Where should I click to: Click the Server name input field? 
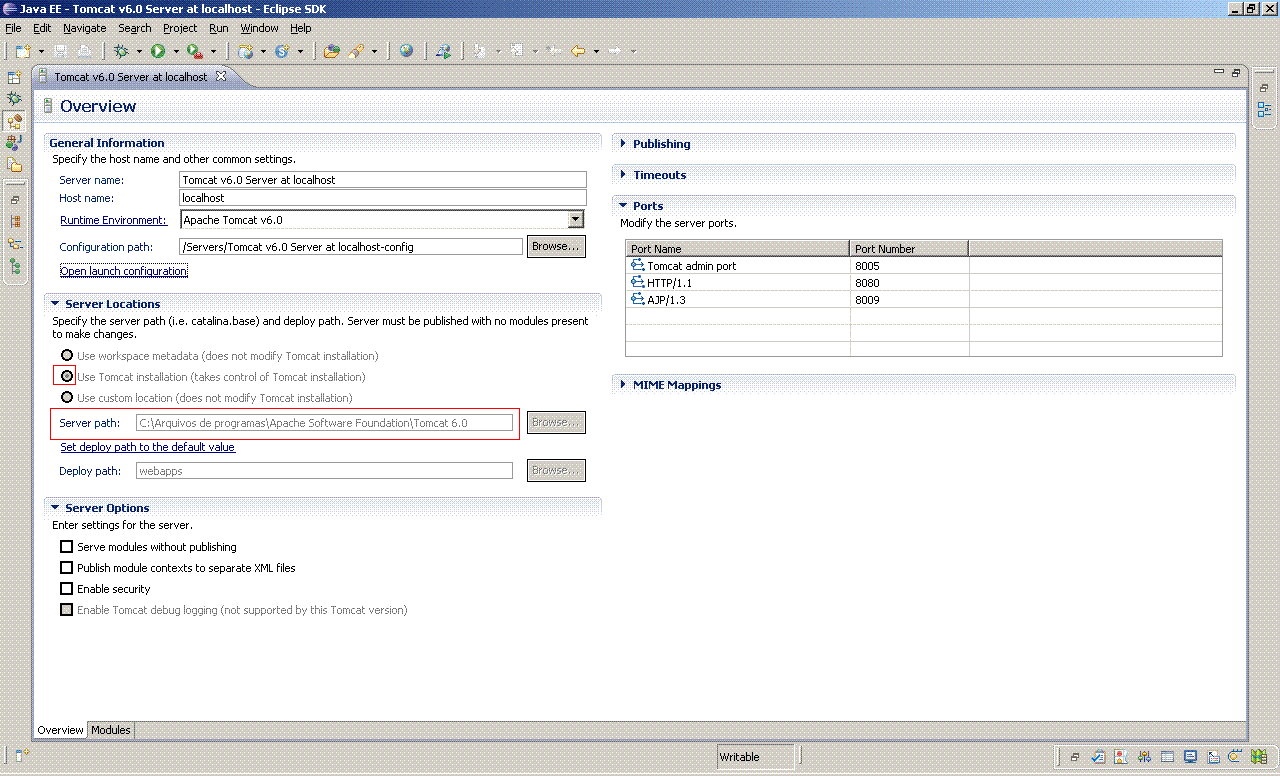tap(382, 180)
